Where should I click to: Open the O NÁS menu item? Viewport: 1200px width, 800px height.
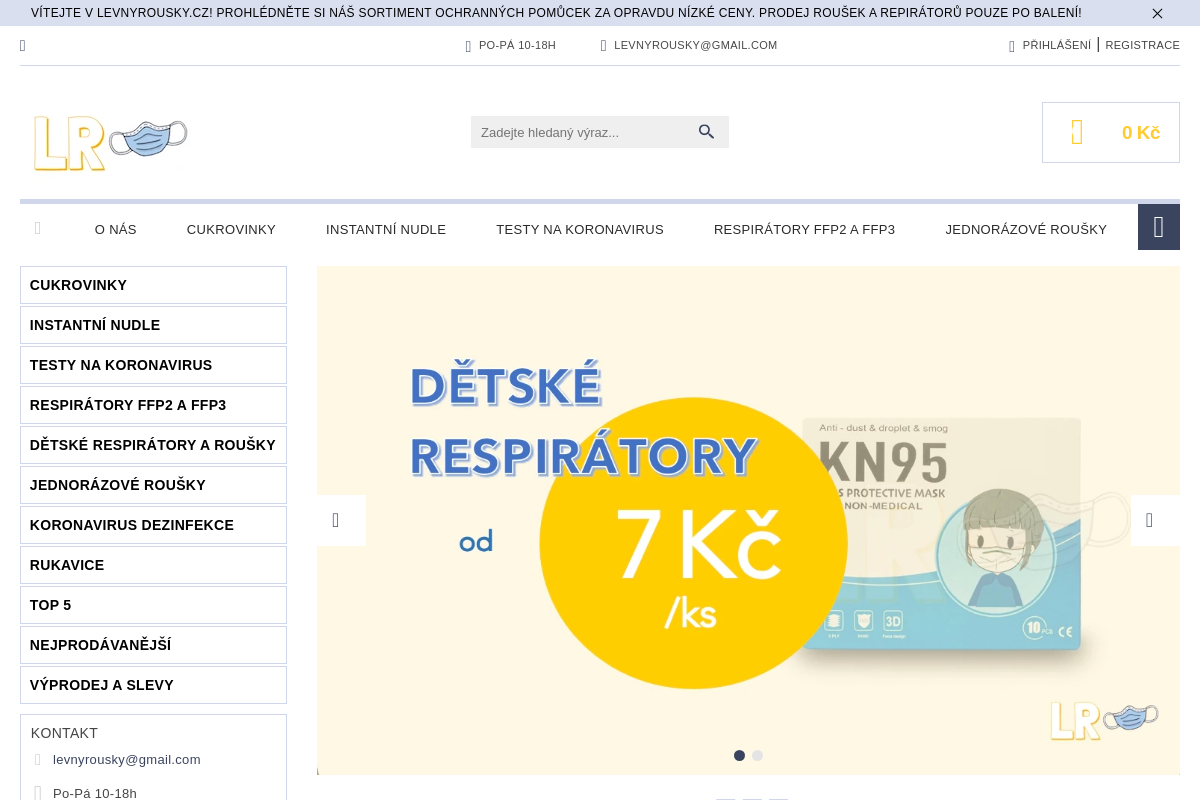click(115, 229)
